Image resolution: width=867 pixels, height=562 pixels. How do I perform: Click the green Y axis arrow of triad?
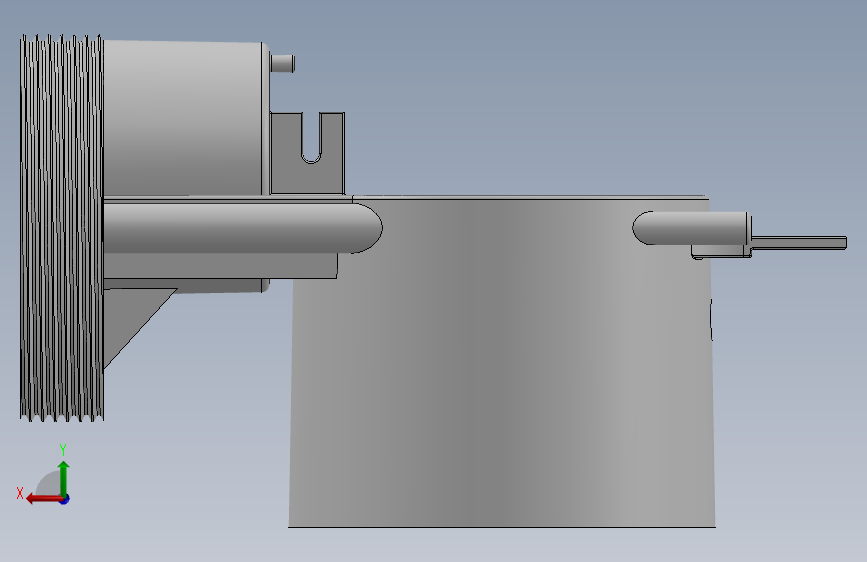(64, 478)
